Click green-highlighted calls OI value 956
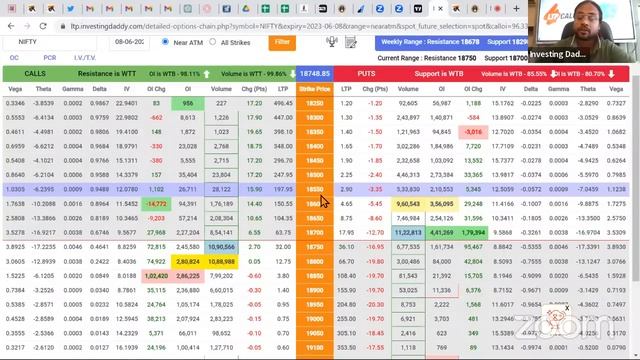The height and width of the screenshot is (360, 640). pos(188,103)
